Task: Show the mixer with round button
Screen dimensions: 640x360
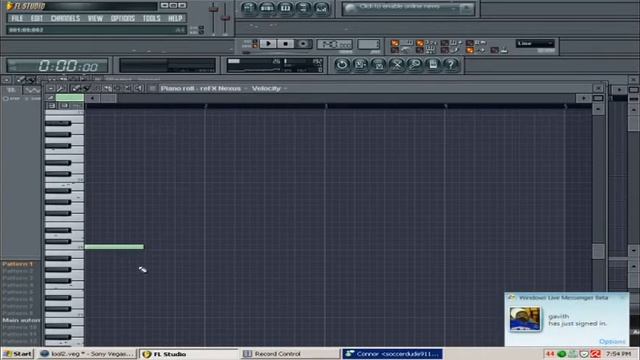Action: tap(322, 8)
